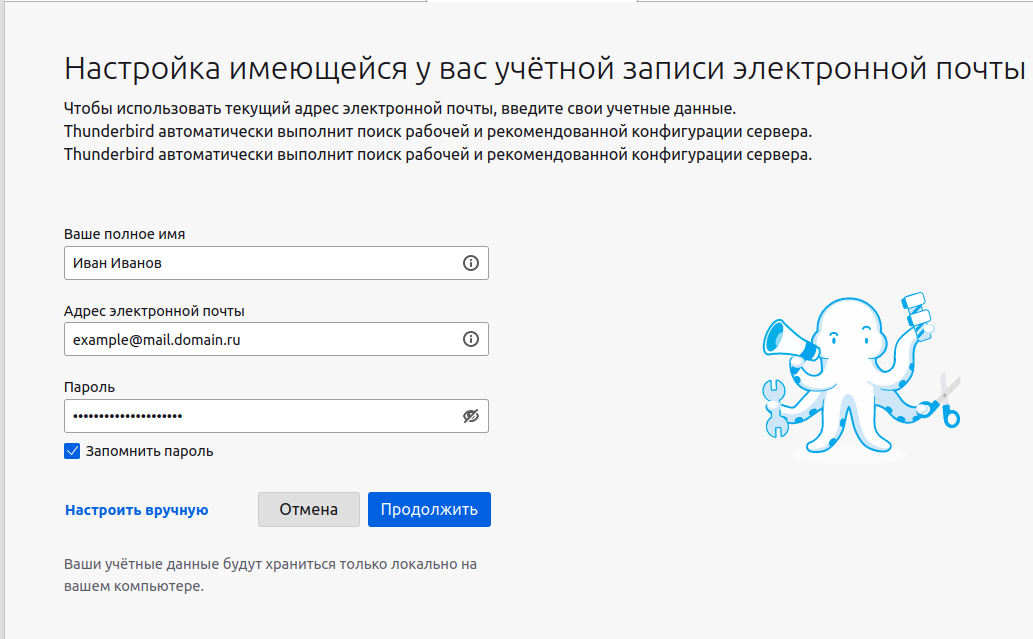Click the octopus illustration

pos(861,375)
